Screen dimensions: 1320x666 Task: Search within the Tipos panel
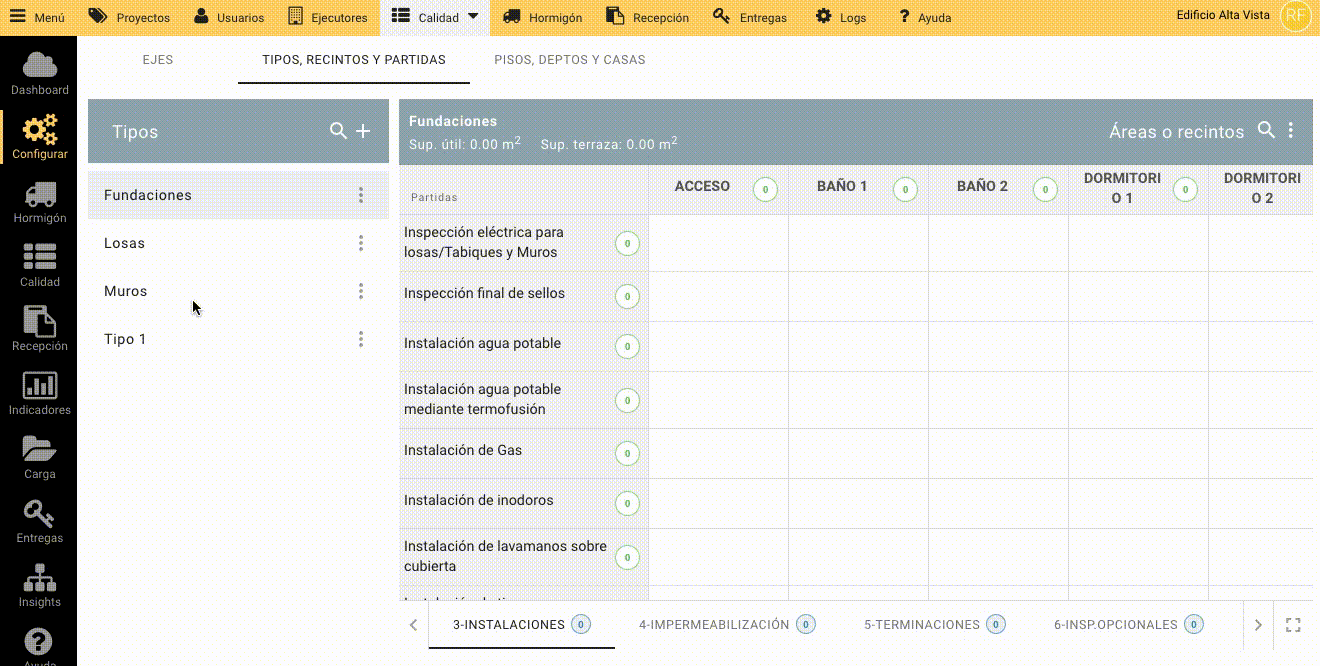click(x=338, y=131)
